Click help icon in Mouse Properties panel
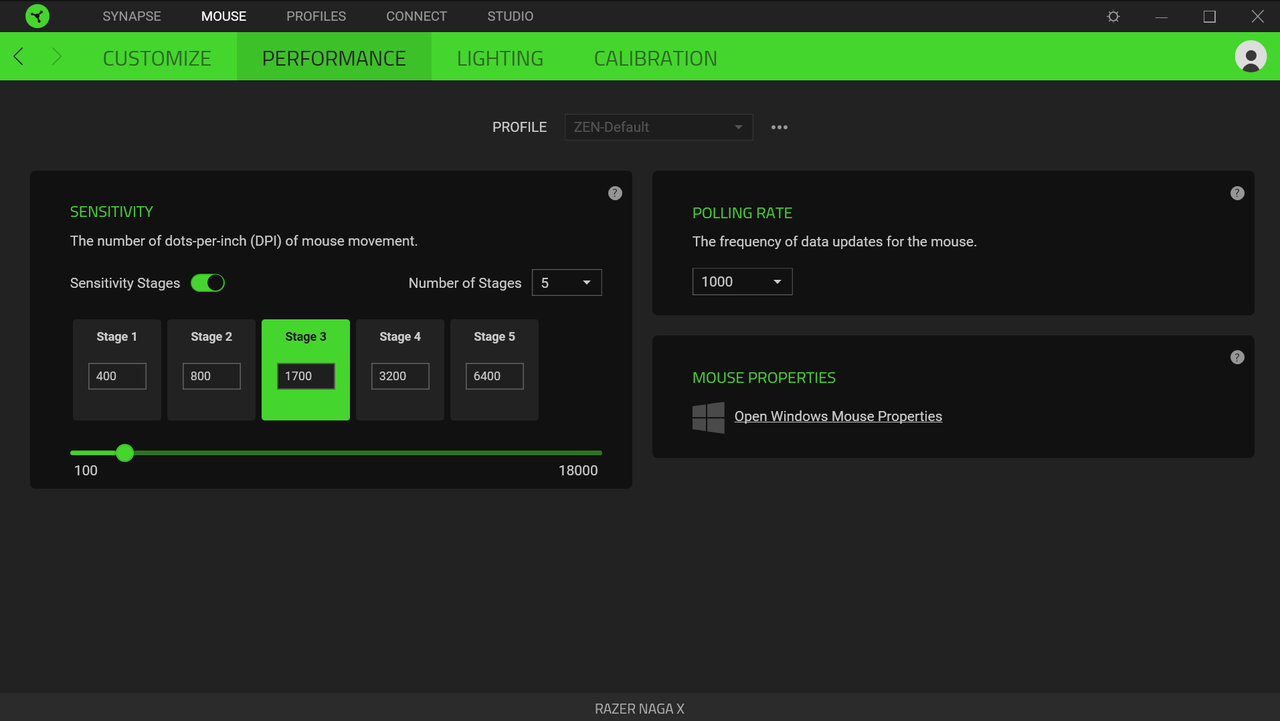1280x721 pixels. coord(1237,357)
